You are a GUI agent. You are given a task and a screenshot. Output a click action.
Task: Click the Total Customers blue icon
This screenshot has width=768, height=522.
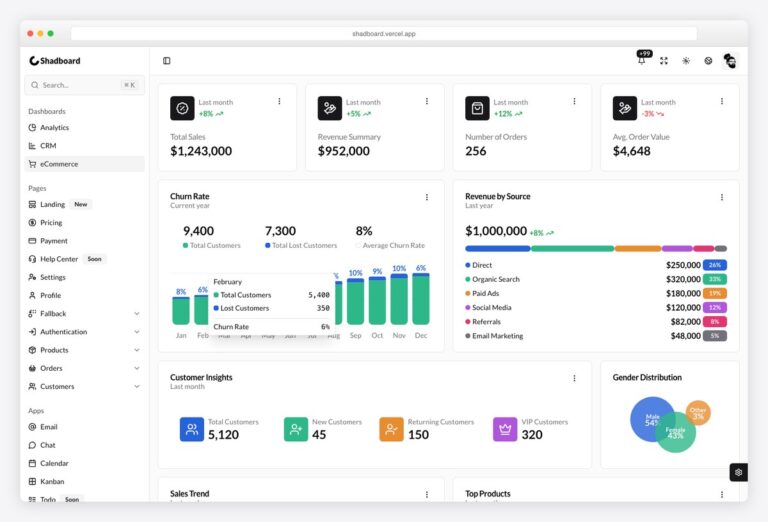click(x=192, y=429)
